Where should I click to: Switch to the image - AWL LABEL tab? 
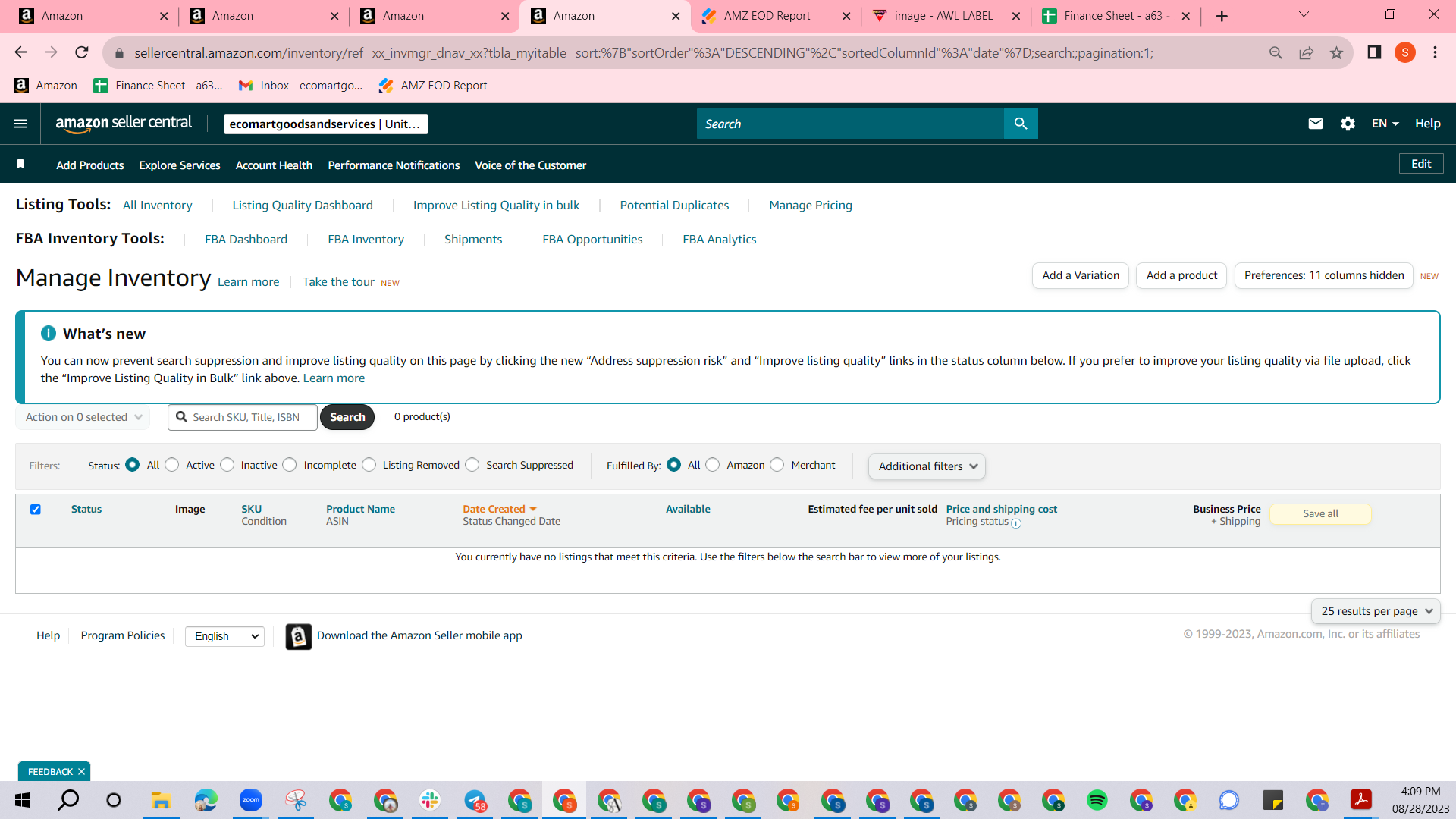[x=946, y=16]
